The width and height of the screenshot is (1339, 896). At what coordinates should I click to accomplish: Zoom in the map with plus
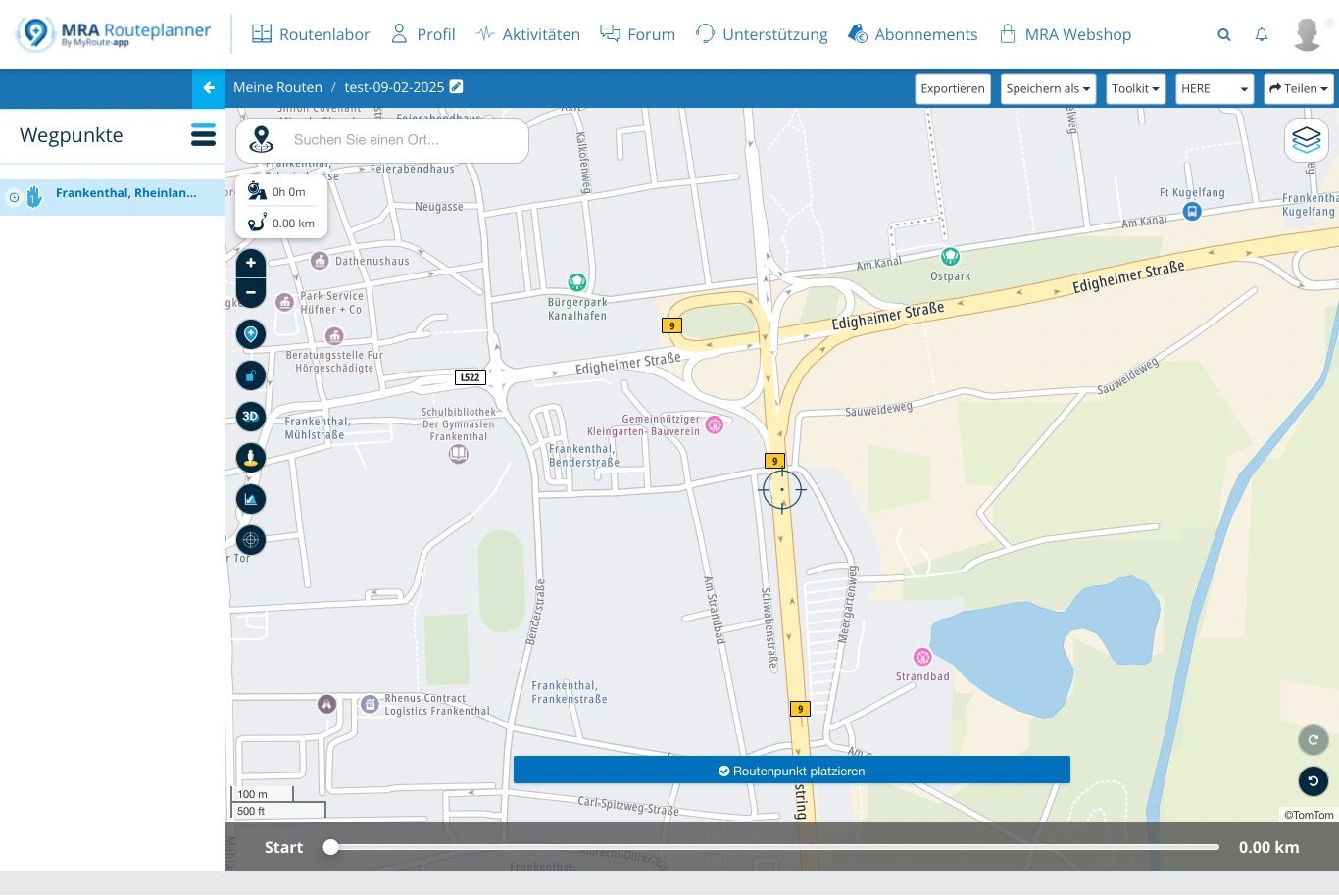[x=251, y=263]
